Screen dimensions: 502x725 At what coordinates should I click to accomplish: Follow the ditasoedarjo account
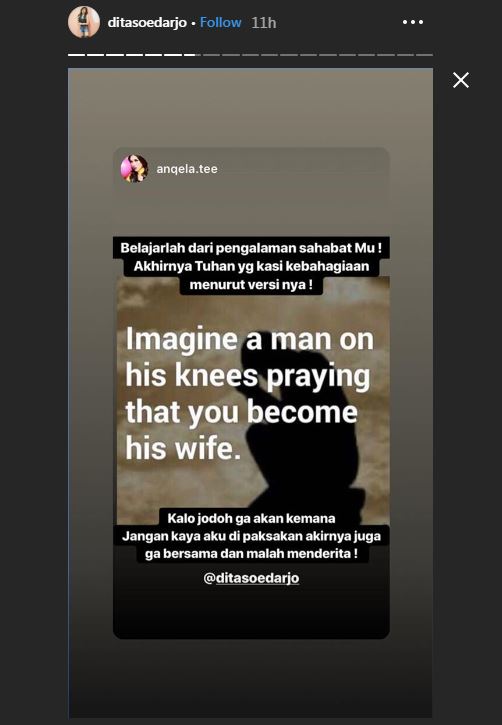(220, 22)
